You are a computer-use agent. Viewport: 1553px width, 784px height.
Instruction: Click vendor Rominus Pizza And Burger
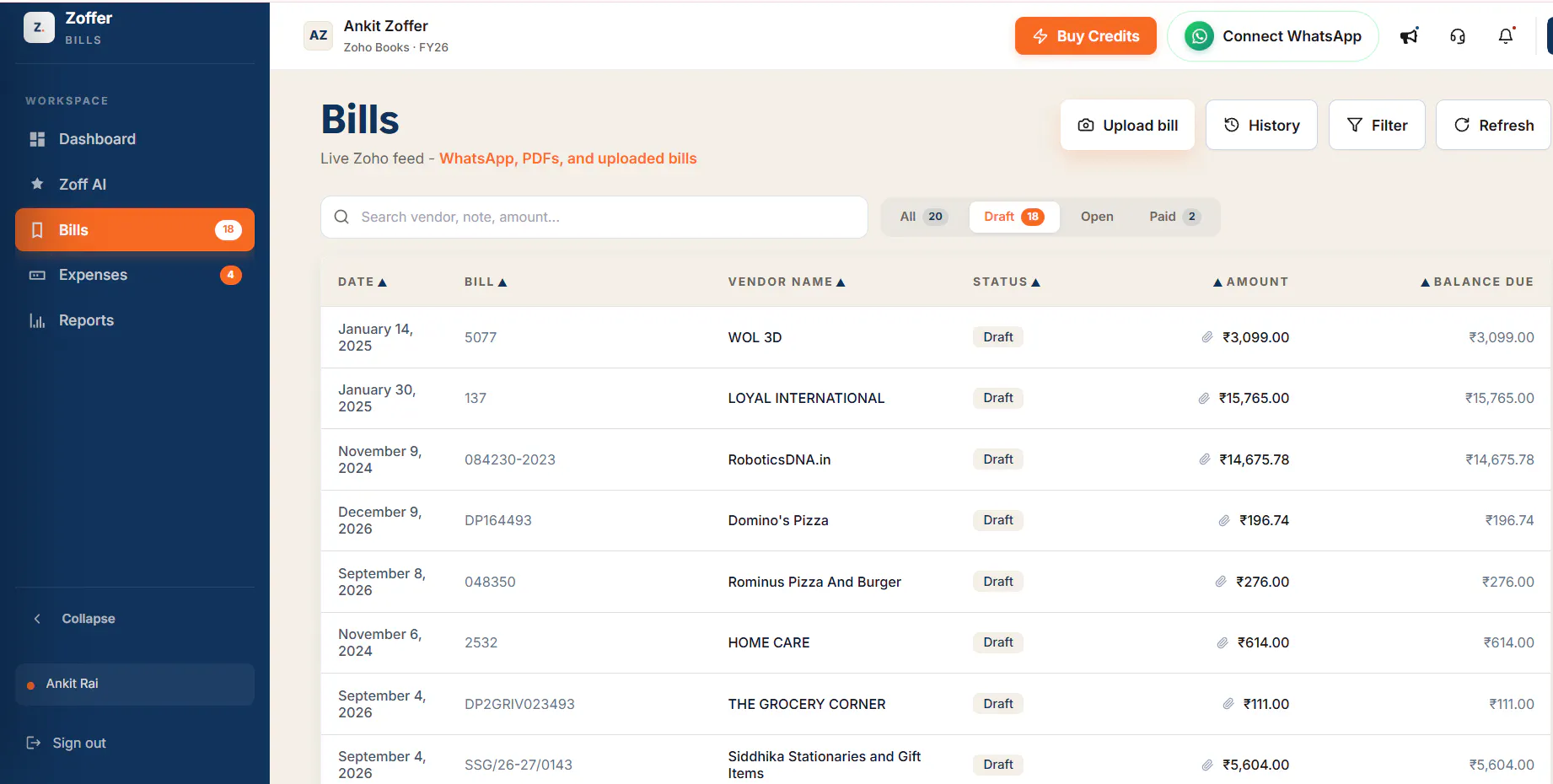pyautogui.click(x=814, y=582)
